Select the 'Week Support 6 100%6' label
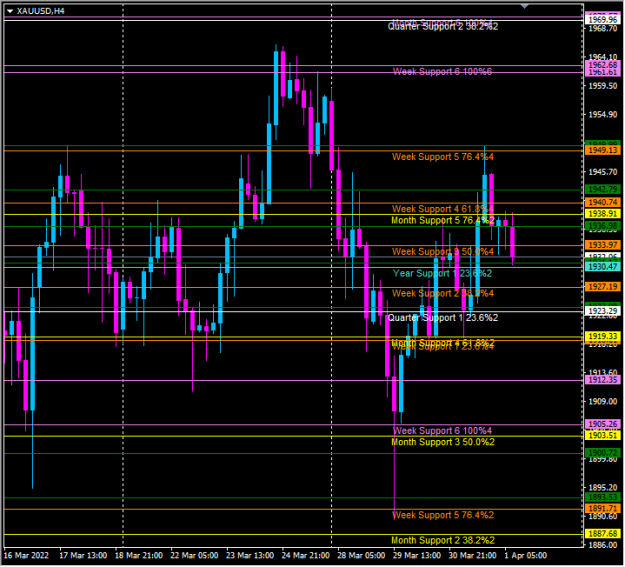The width and height of the screenshot is (625, 567). tap(442, 72)
